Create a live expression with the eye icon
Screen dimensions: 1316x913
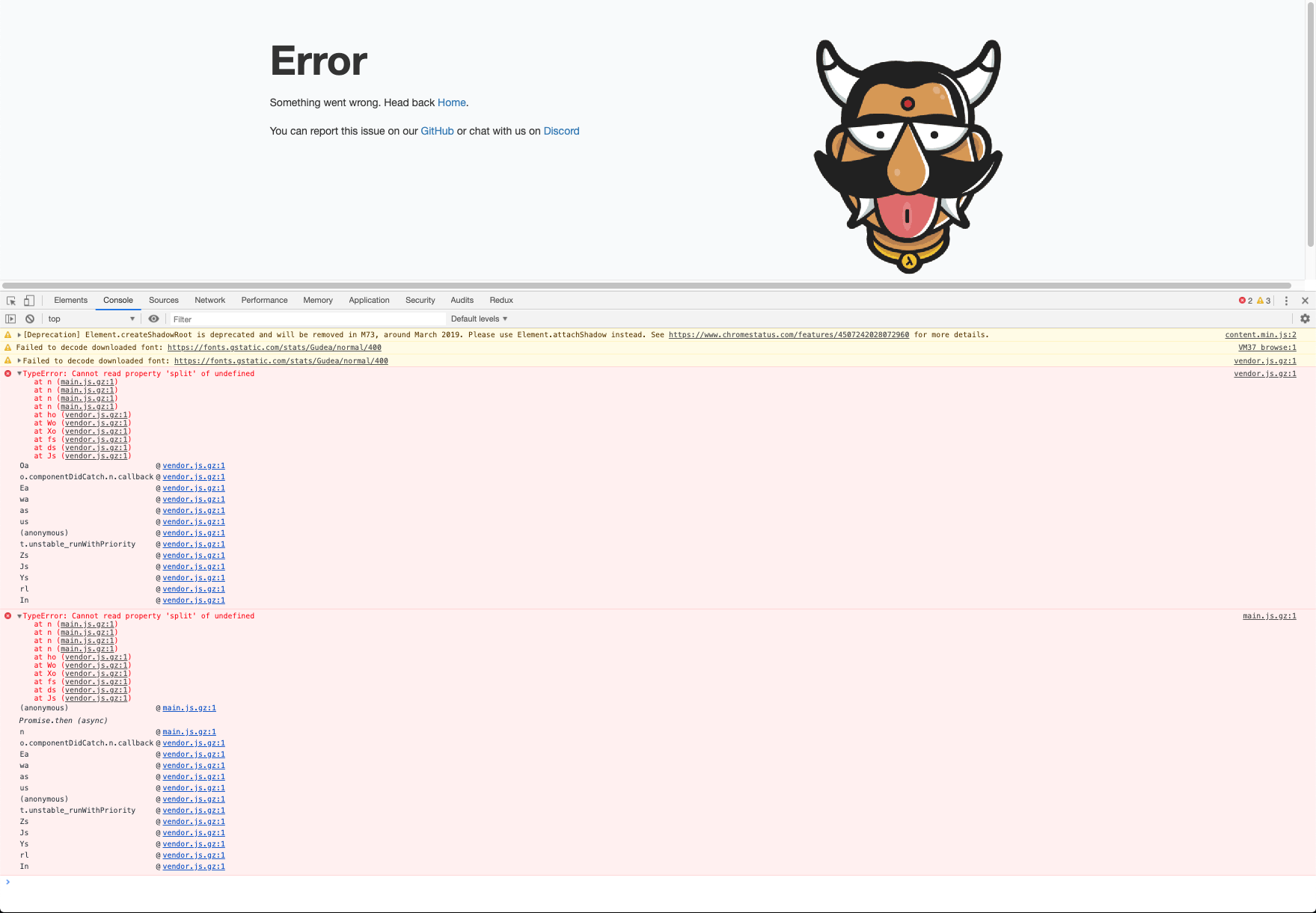[x=153, y=319]
